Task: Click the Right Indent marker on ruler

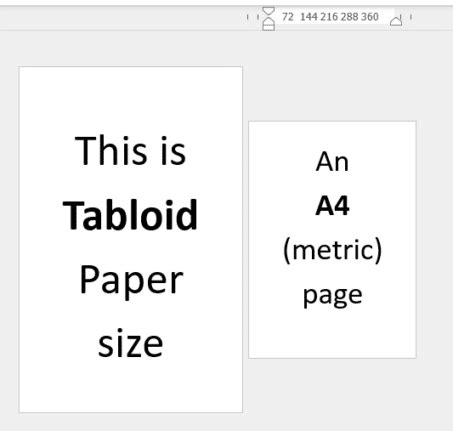Action: (396, 20)
